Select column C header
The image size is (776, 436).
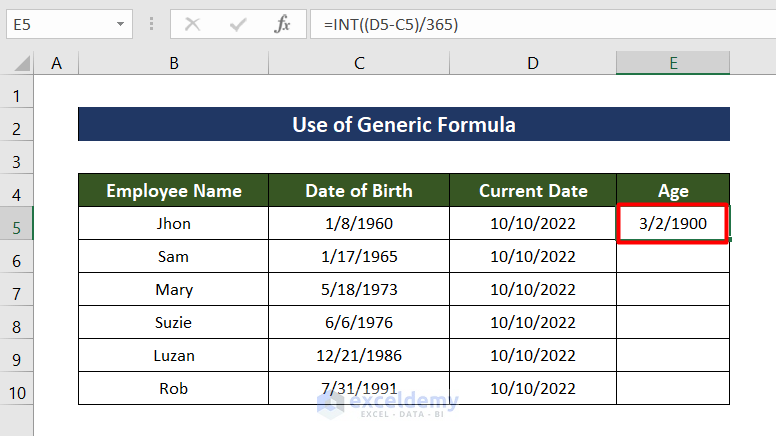tap(359, 63)
